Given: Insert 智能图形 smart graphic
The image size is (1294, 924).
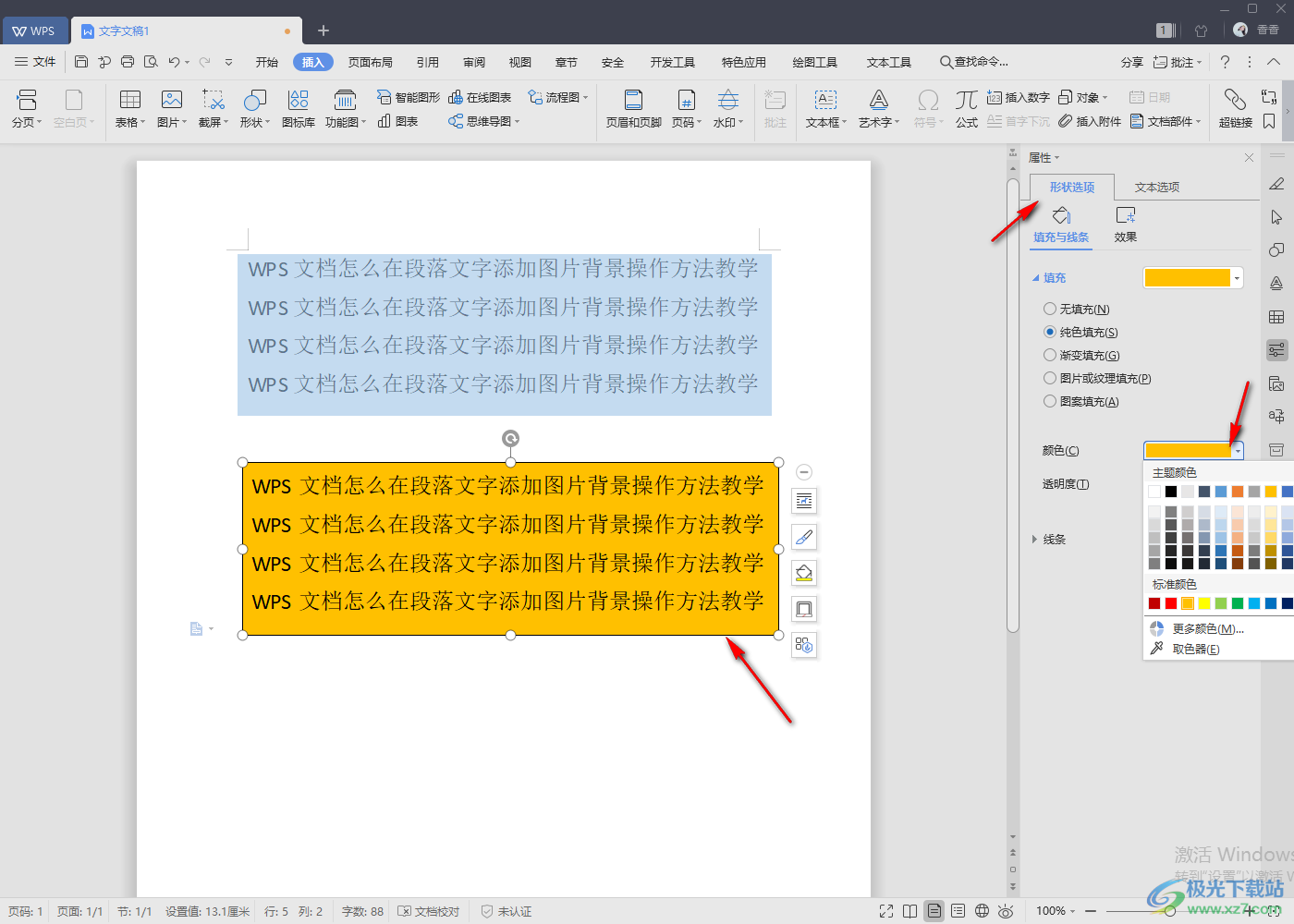Looking at the screenshot, I should [x=409, y=97].
